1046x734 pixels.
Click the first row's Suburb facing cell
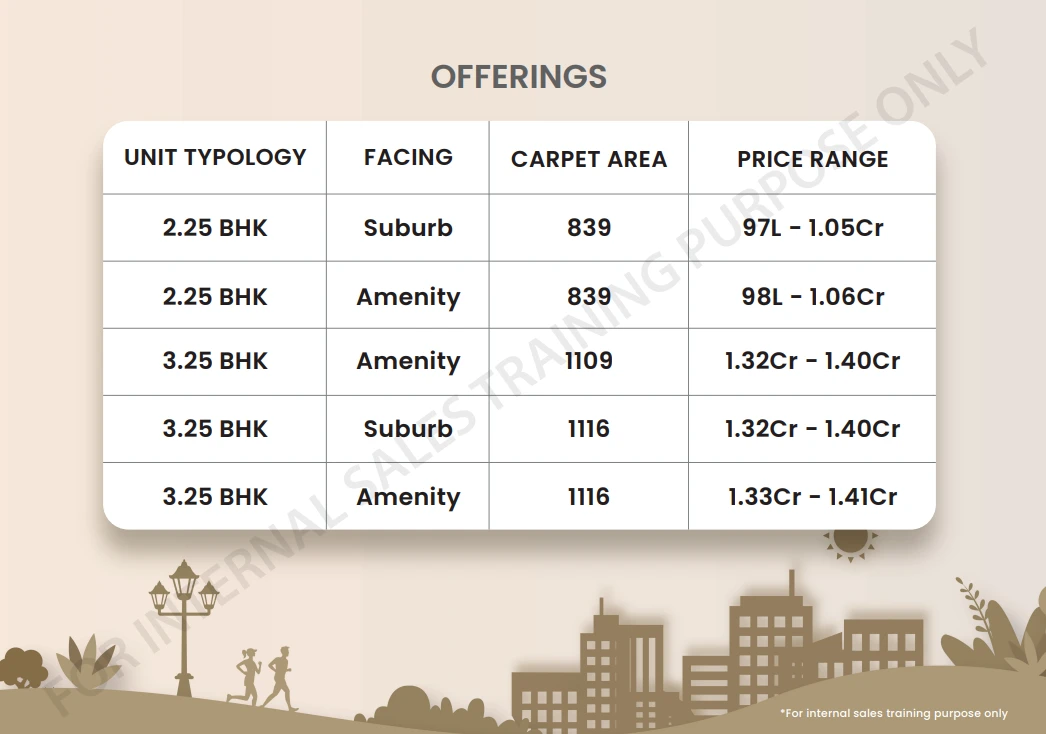(x=408, y=228)
